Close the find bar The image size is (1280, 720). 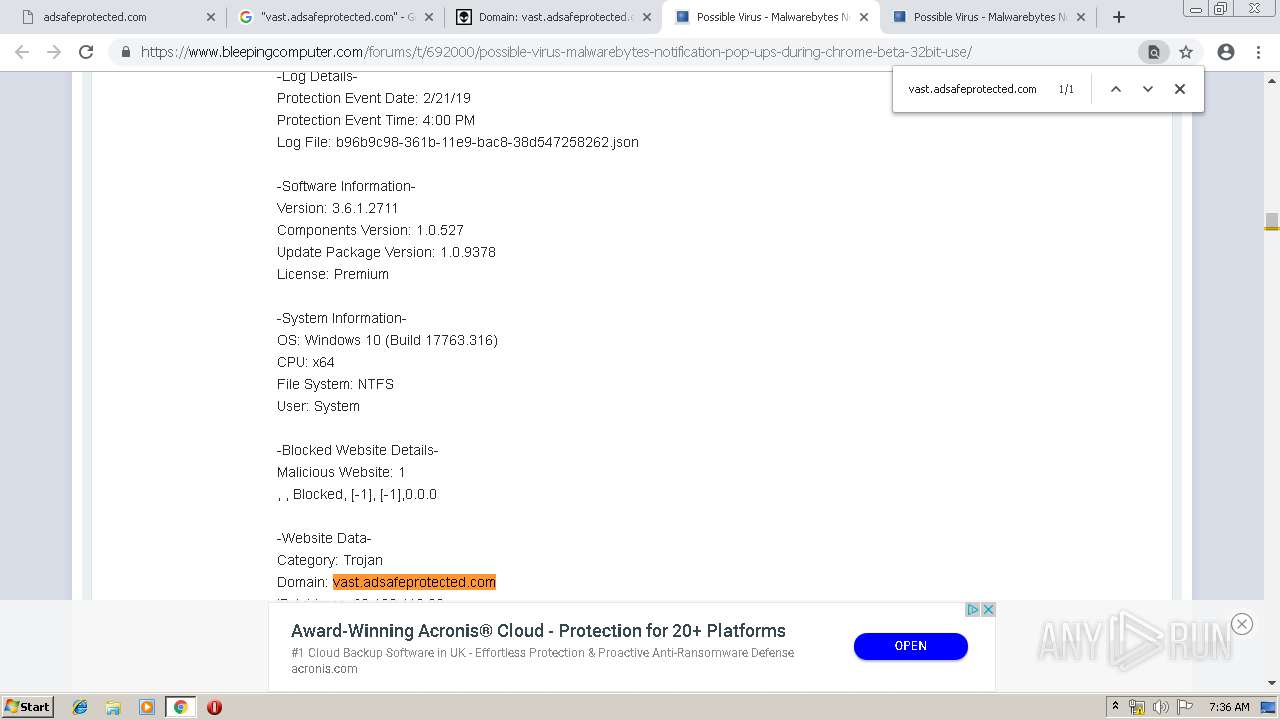point(1180,89)
